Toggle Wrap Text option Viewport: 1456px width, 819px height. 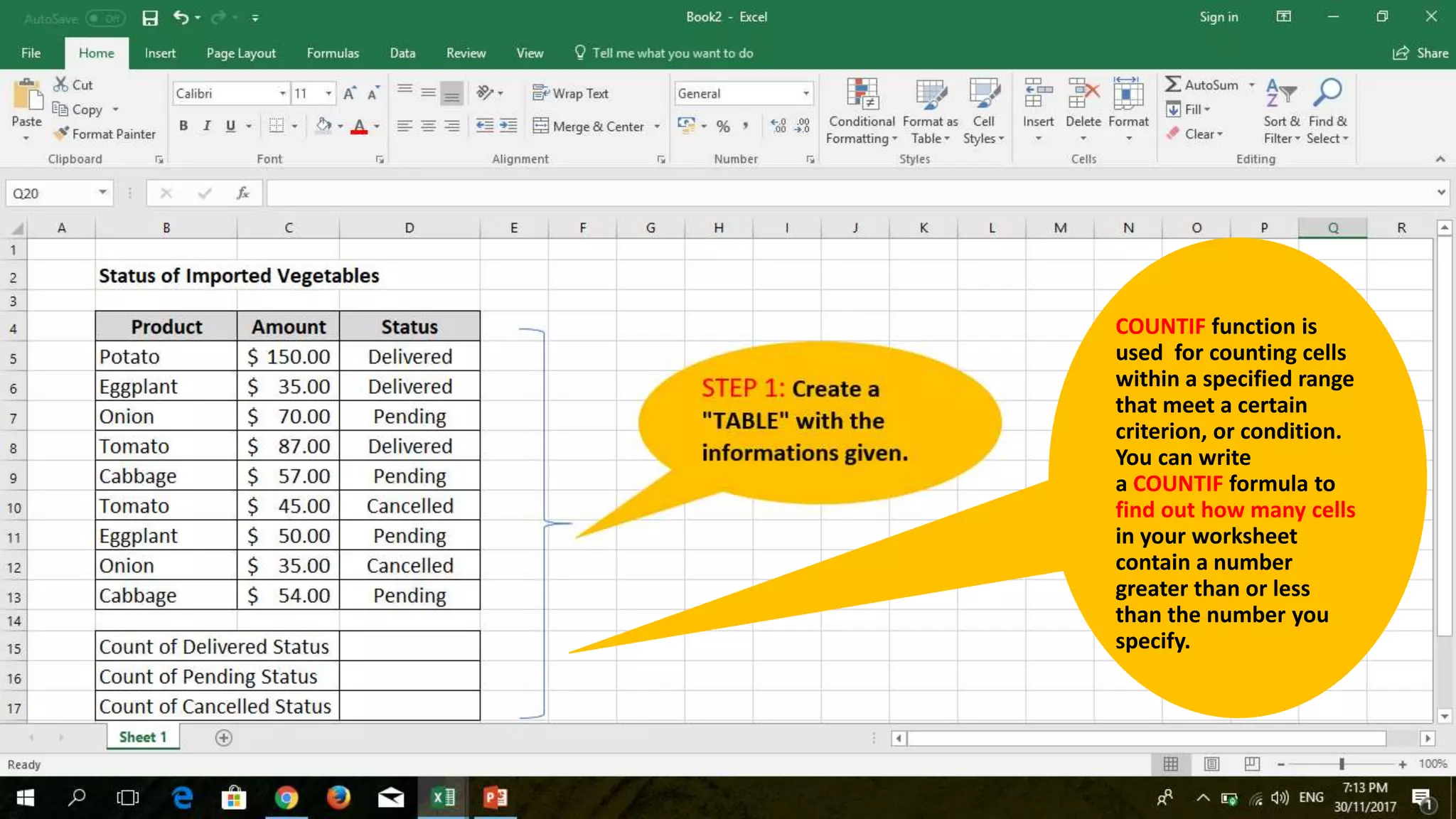pos(571,93)
